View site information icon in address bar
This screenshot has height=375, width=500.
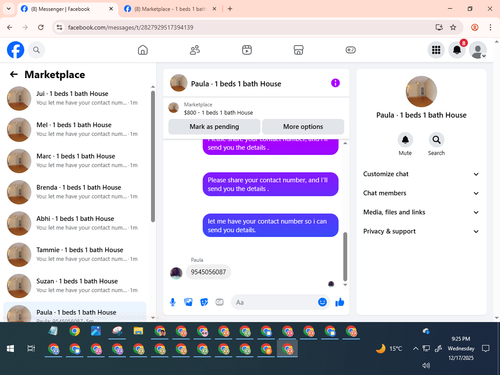point(59,27)
